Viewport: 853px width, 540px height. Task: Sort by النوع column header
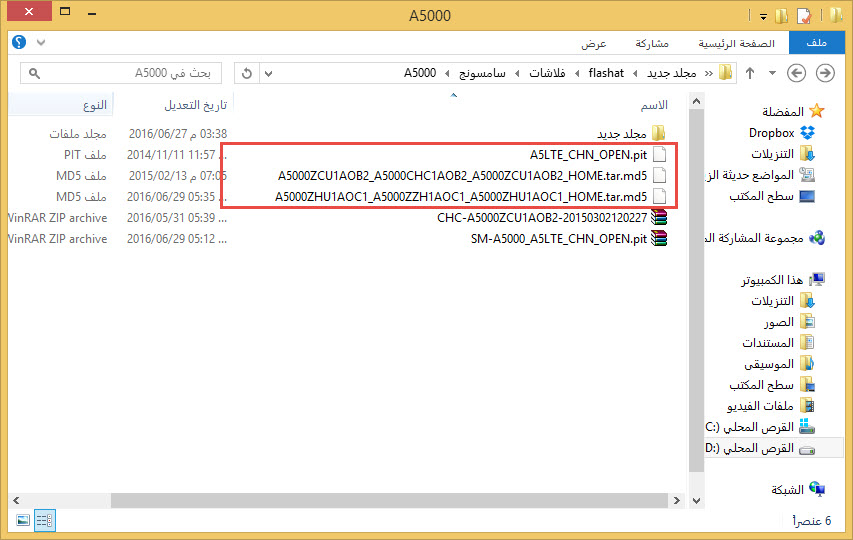click(x=95, y=105)
